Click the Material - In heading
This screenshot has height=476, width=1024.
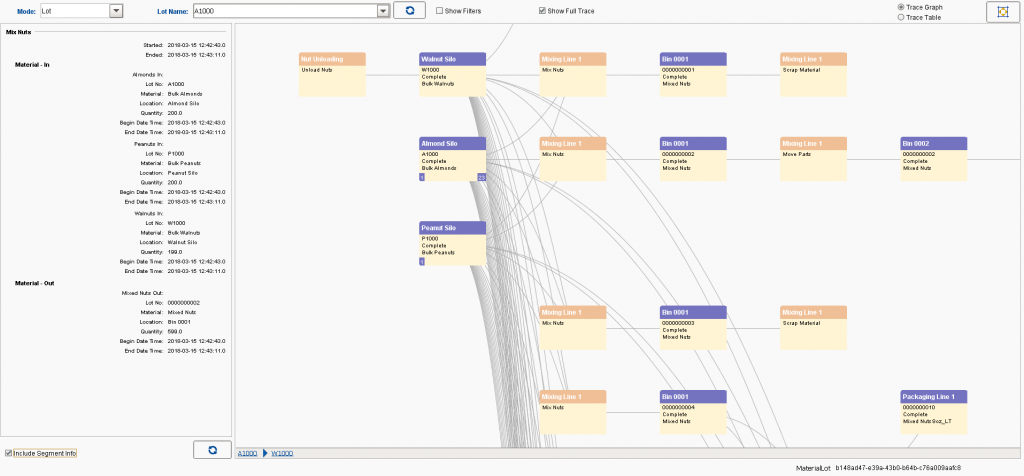[32, 65]
